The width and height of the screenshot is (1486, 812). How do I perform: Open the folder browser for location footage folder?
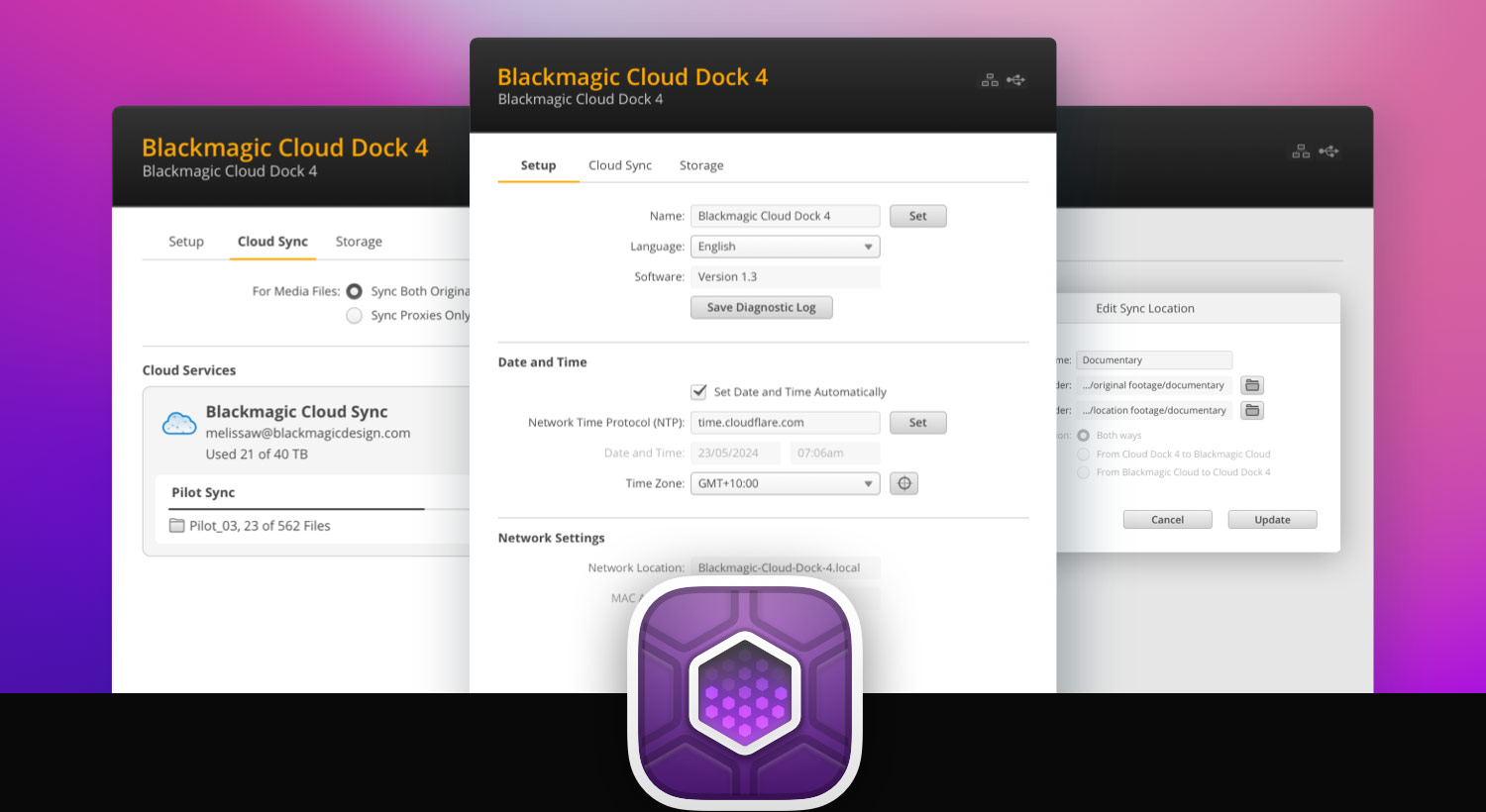point(1251,409)
